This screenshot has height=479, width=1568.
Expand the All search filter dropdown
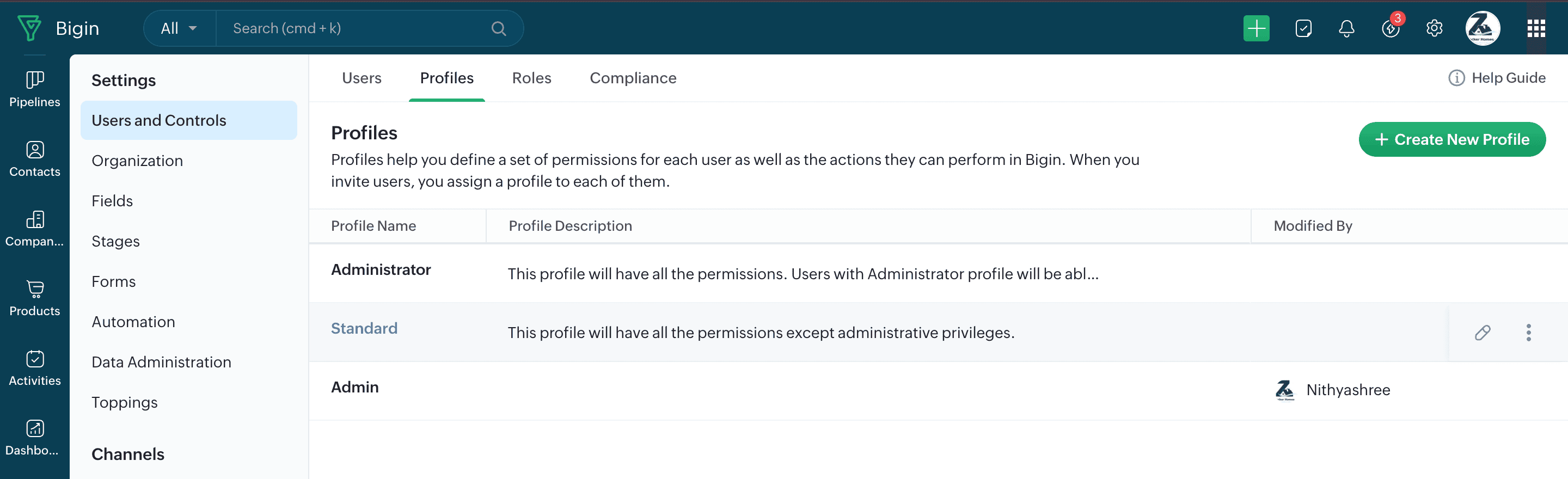tap(179, 29)
